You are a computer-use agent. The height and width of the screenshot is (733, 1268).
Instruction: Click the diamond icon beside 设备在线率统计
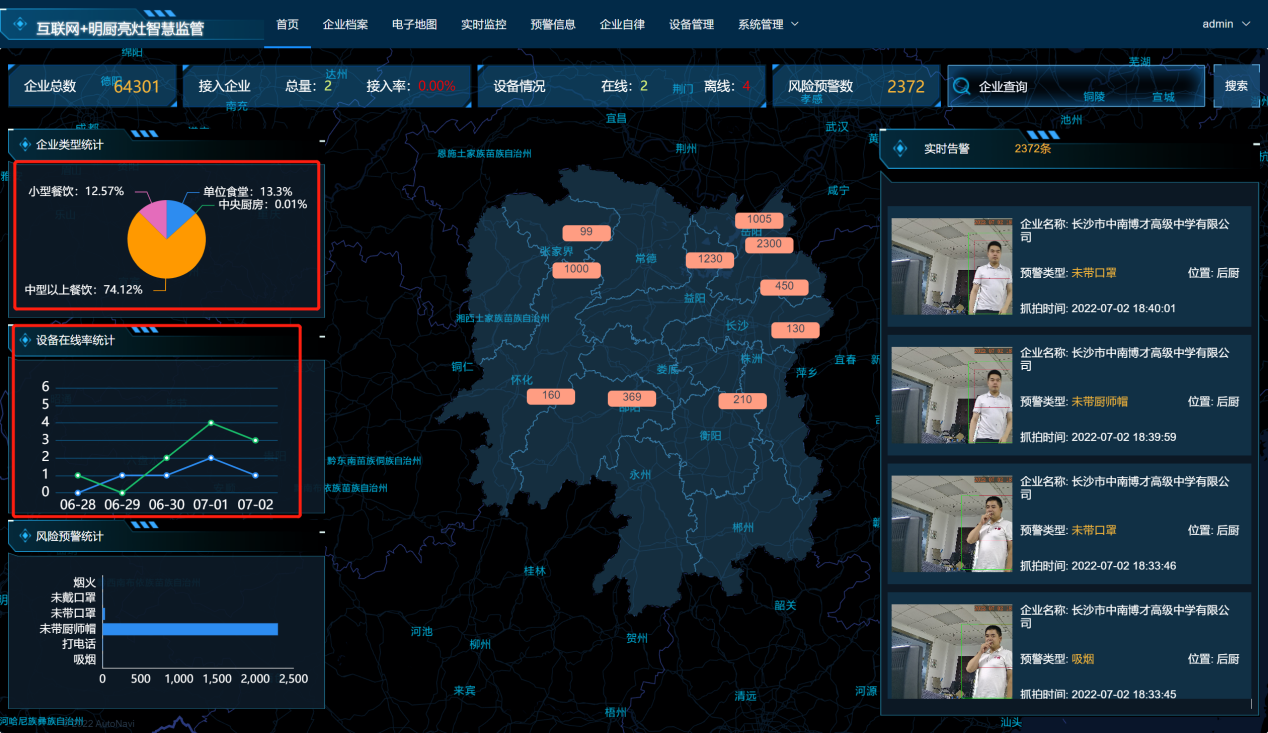point(23,340)
